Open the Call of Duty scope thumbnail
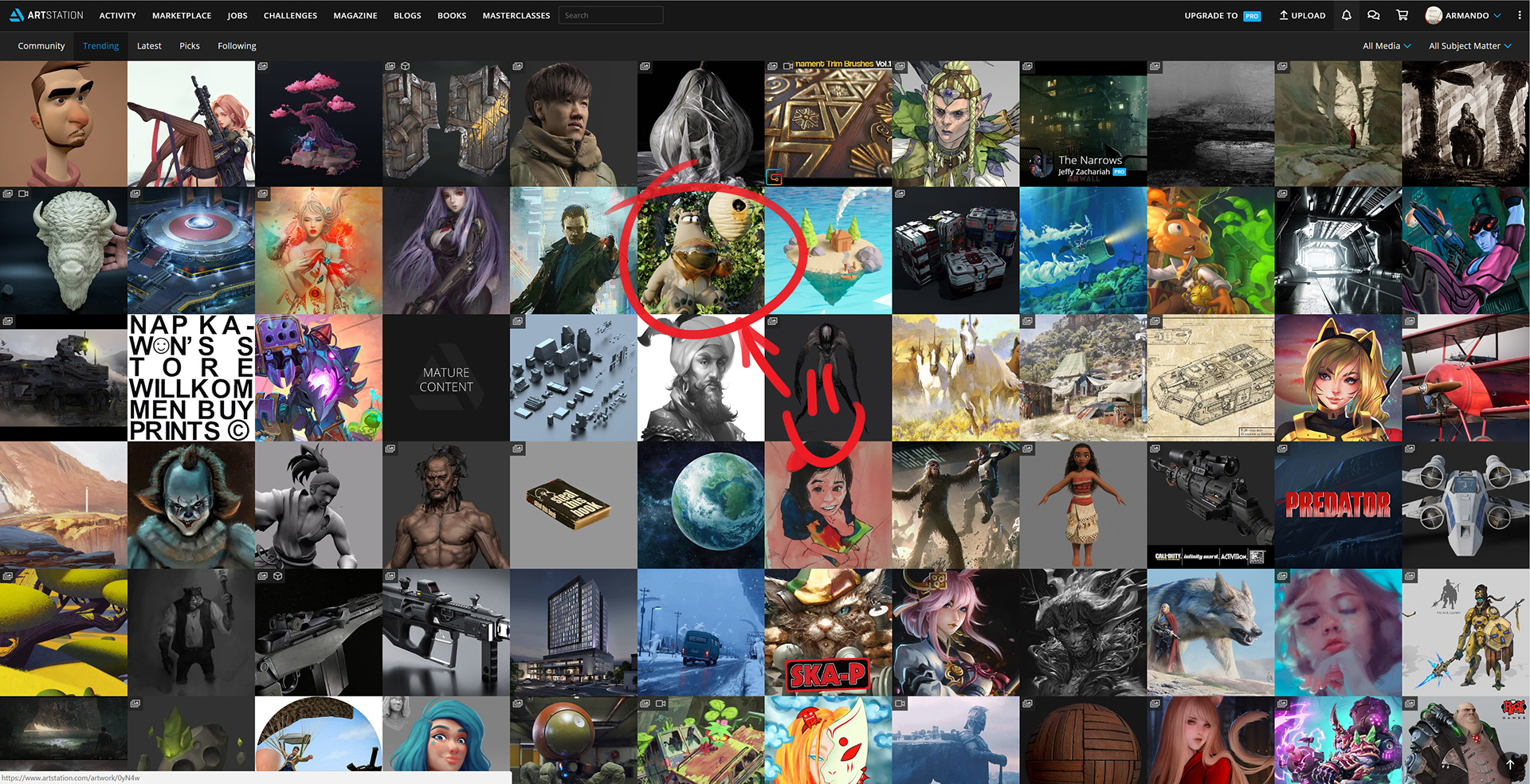 1211,505
